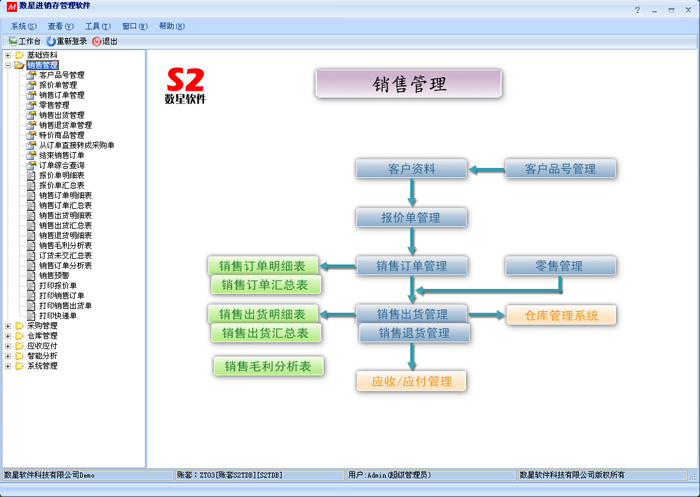
Task: Click the 重新登录 re-login icon
Action: coord(51,42)
